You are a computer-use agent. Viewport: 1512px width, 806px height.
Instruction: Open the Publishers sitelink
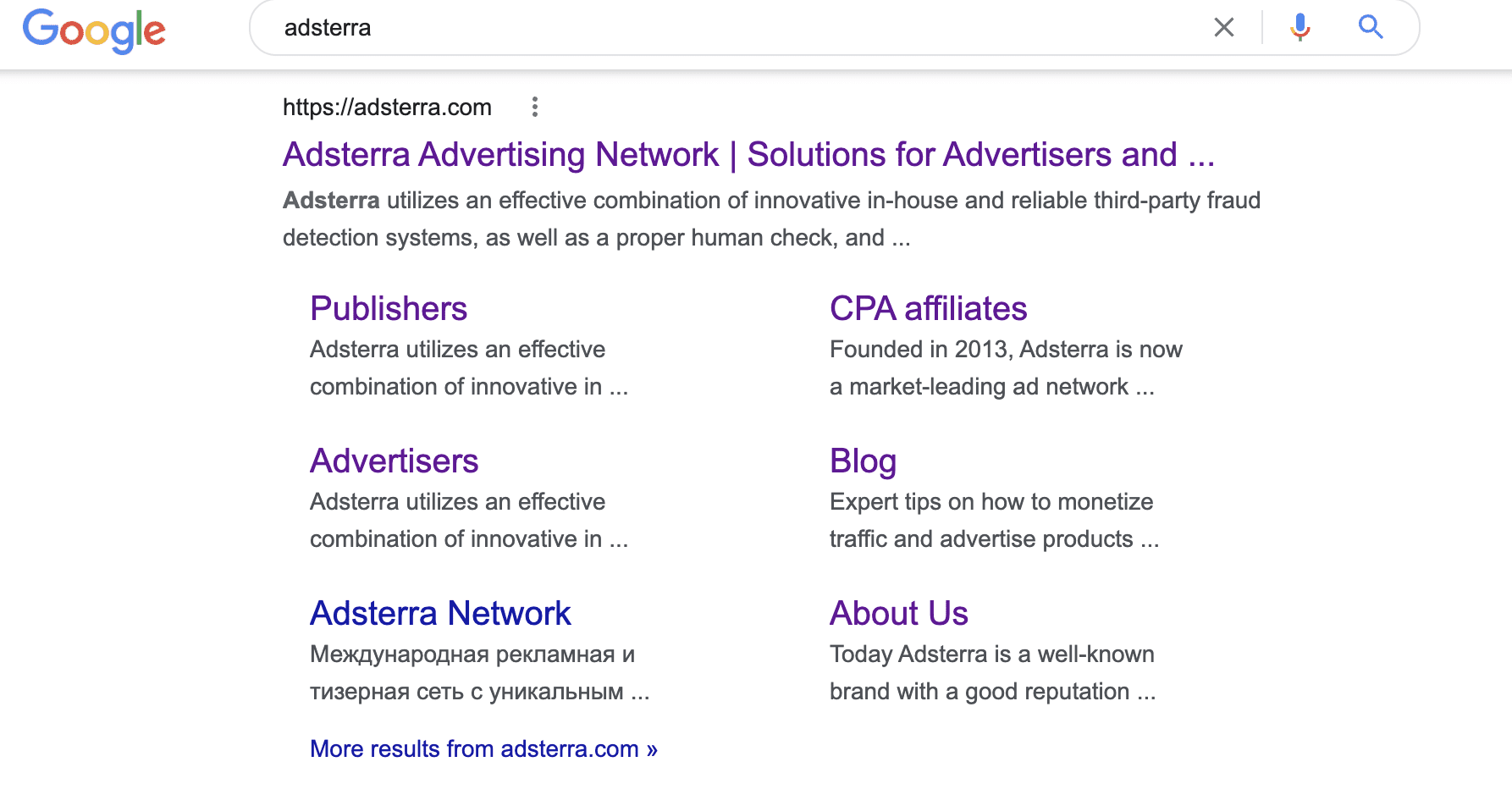(x=389, y=308)
